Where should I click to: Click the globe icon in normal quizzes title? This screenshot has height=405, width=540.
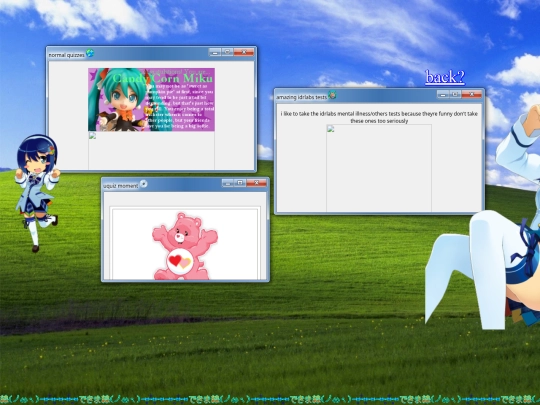point(90,53)
